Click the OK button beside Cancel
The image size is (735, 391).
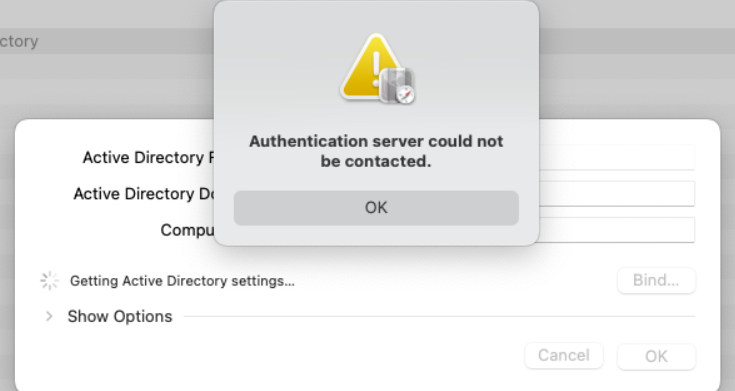coord(656,356)
